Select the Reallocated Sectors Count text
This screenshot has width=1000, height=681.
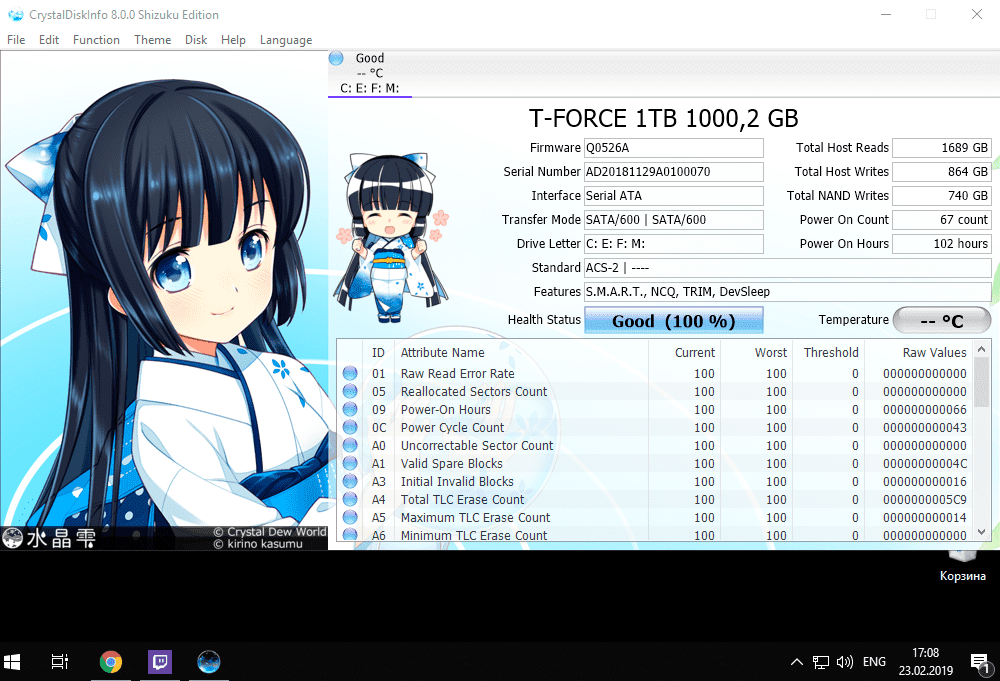click(474, 392)
